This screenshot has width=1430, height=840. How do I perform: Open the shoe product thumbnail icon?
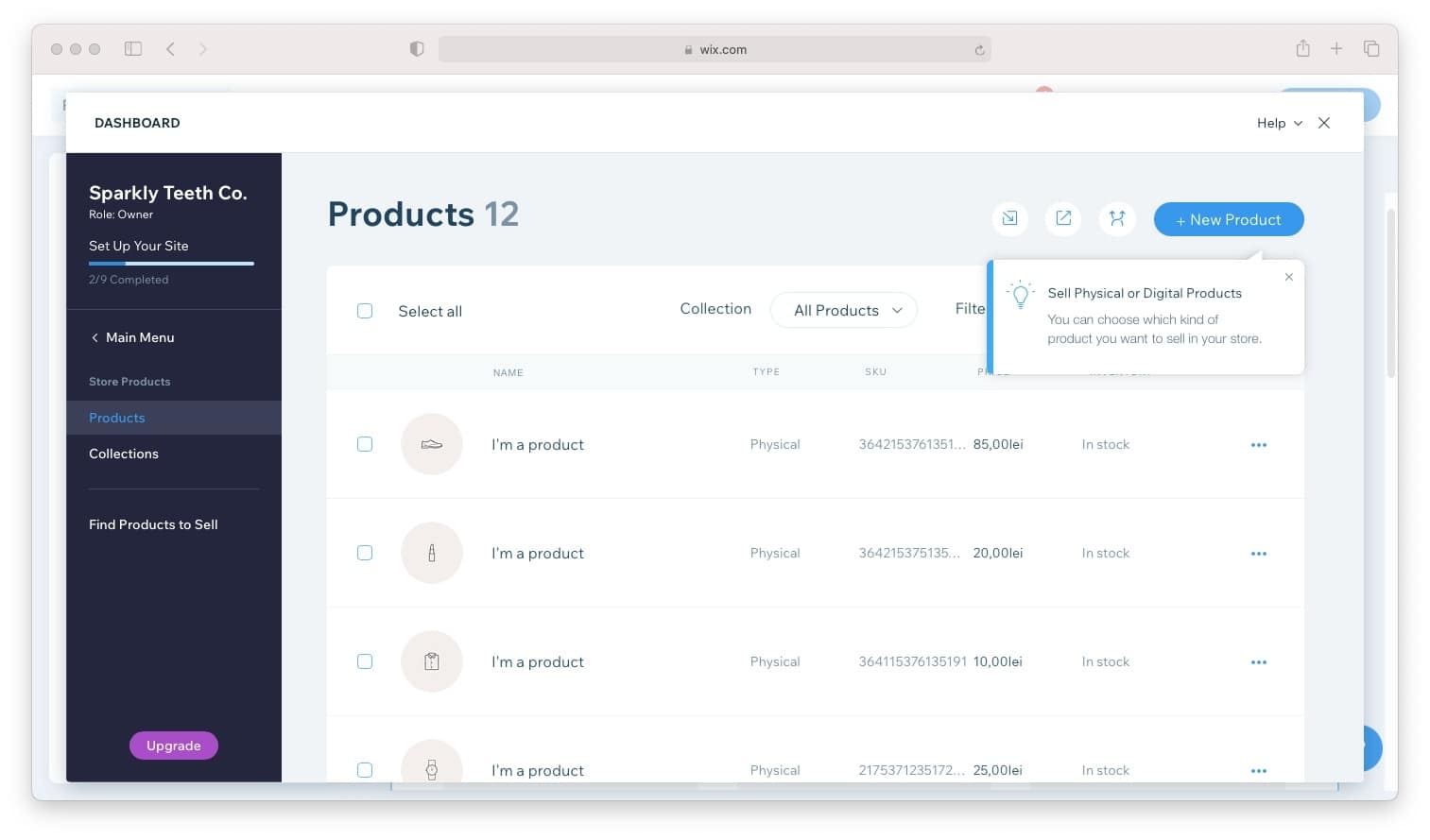(432, 444)
